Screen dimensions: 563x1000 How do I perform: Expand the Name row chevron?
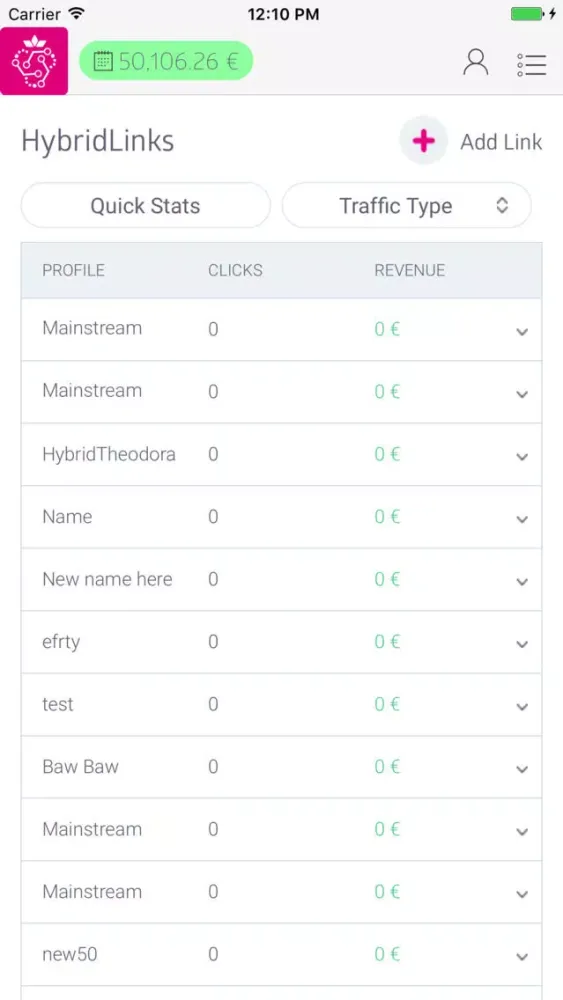pos(522,519)
